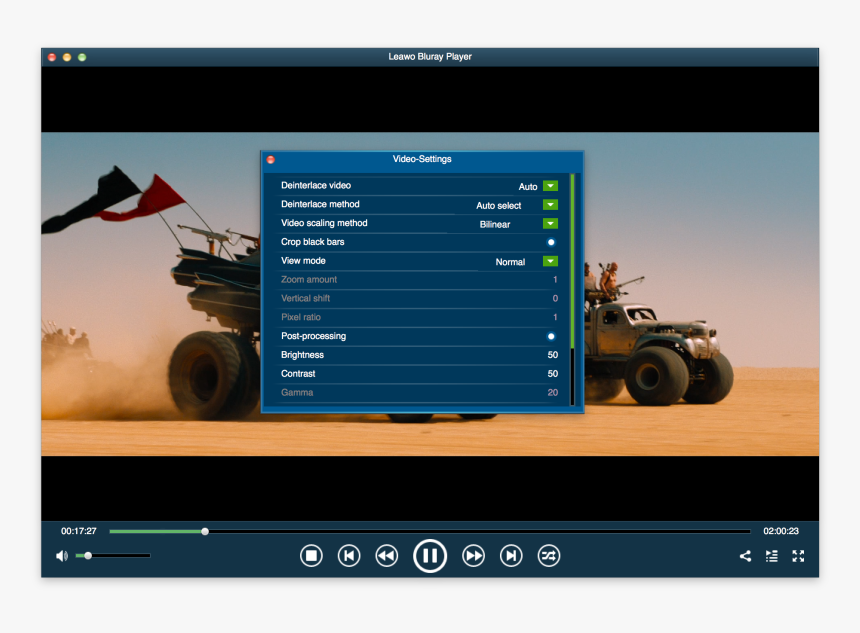
Task: Open the View mode dropdown
Action: click(550, 261)
